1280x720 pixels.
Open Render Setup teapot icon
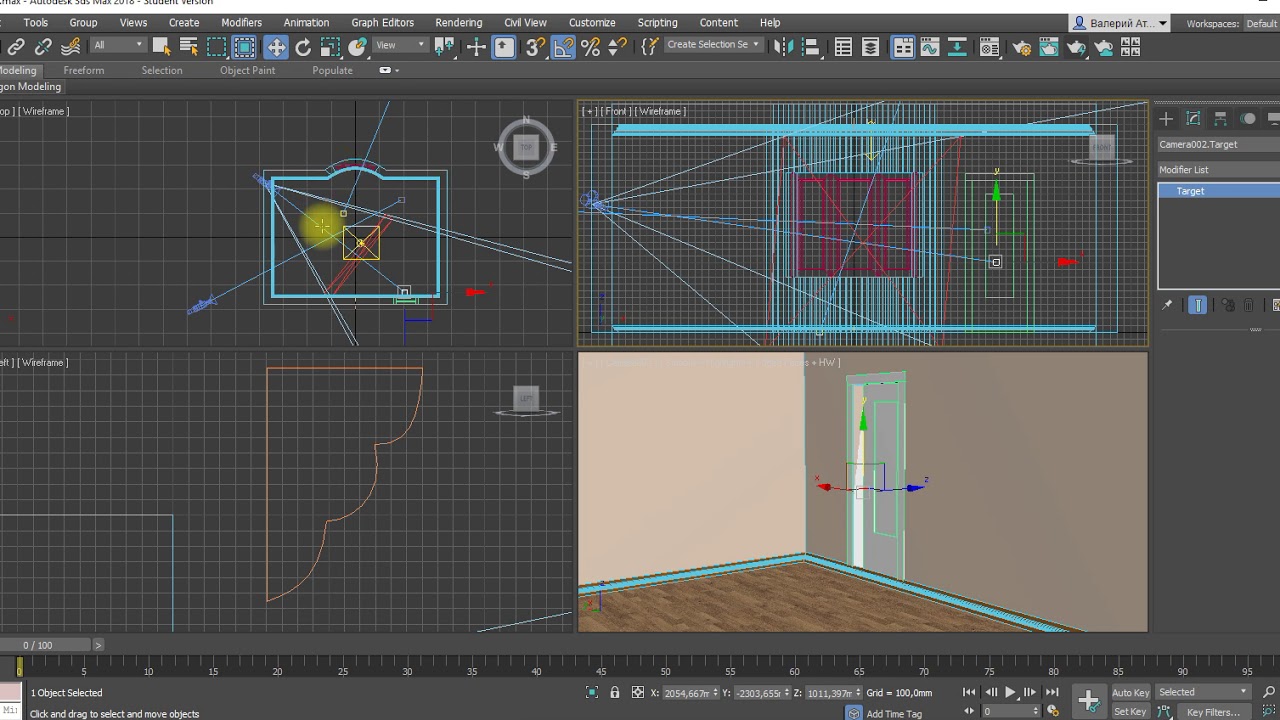tap(1021, 47)
